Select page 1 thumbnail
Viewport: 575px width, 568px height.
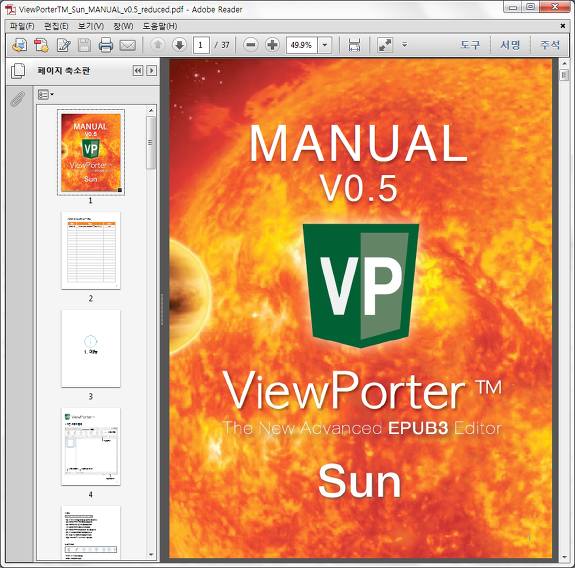(x=91, y=152)
